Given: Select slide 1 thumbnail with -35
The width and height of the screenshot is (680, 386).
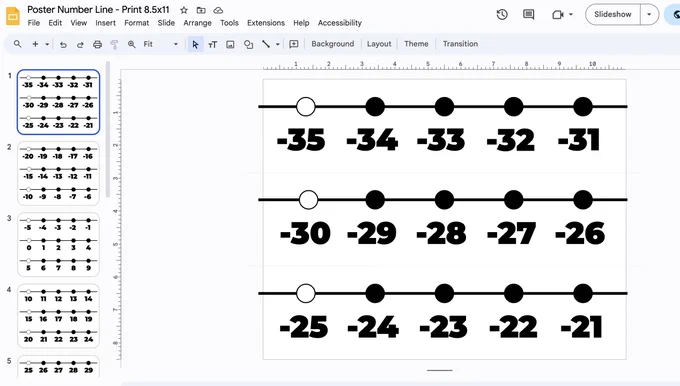Looking at the screenshot, I should tap(59, 102).
